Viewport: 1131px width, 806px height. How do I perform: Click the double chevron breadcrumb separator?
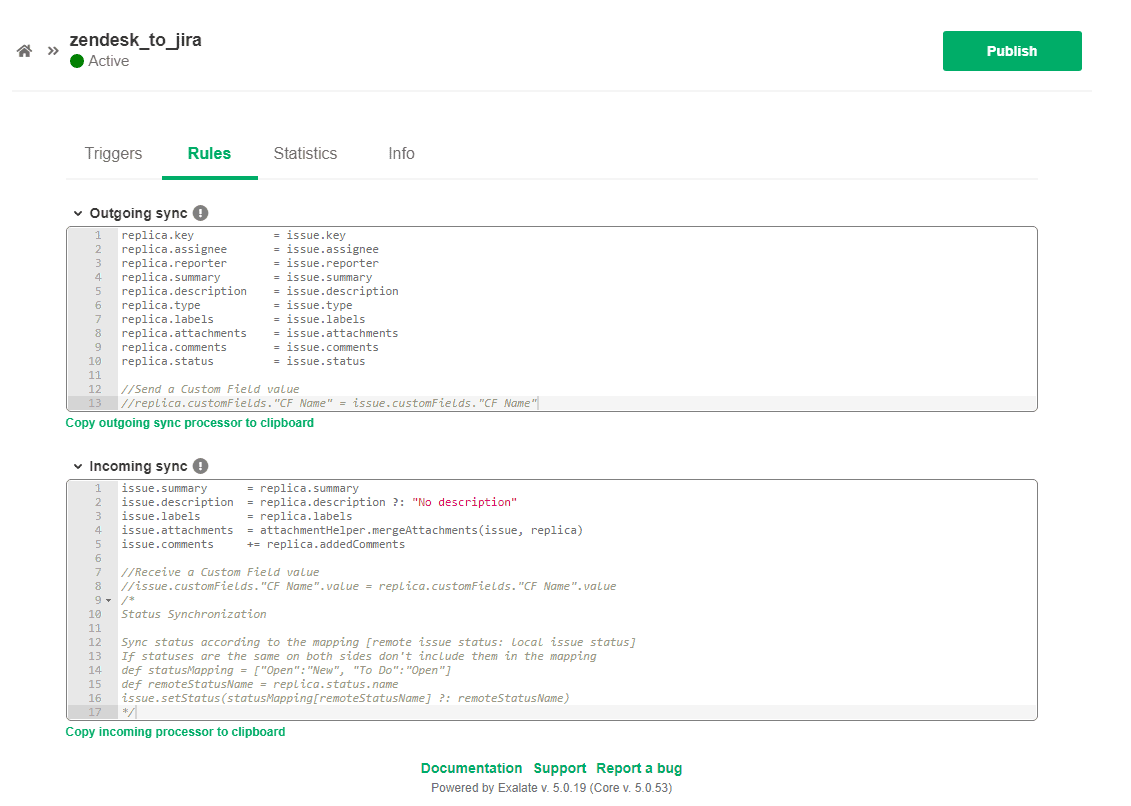point(53,51)
